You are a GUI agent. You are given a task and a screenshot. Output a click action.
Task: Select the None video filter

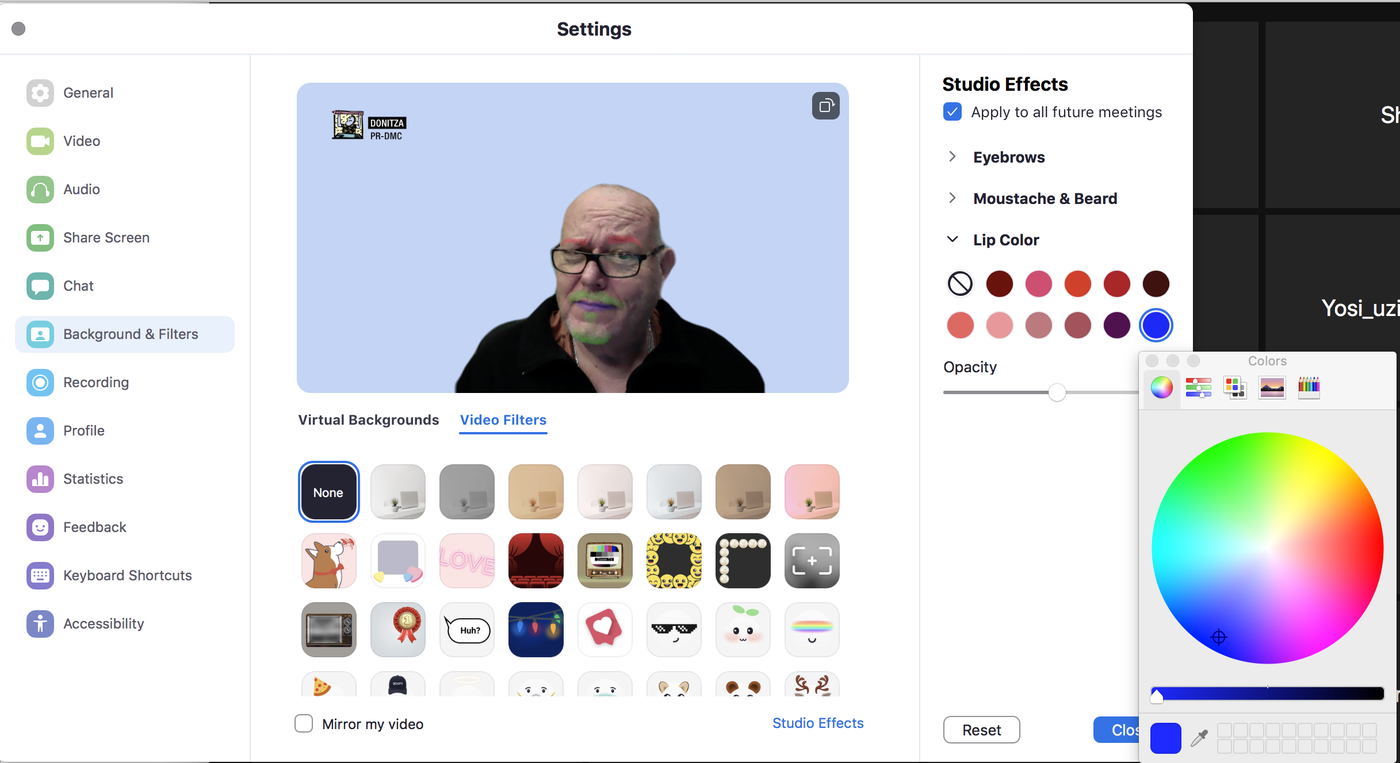[x=328, y=492]
